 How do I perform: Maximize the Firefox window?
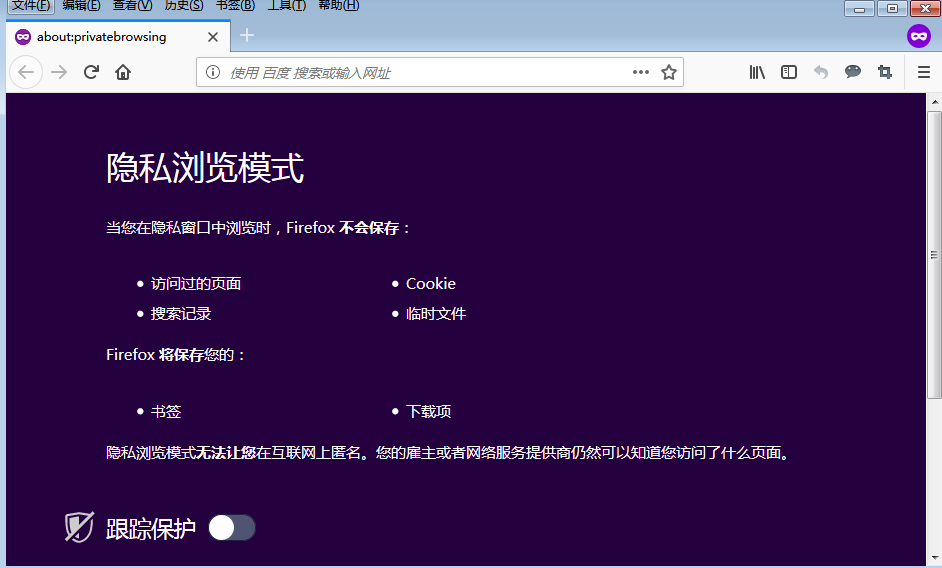(x=892, y=8)
